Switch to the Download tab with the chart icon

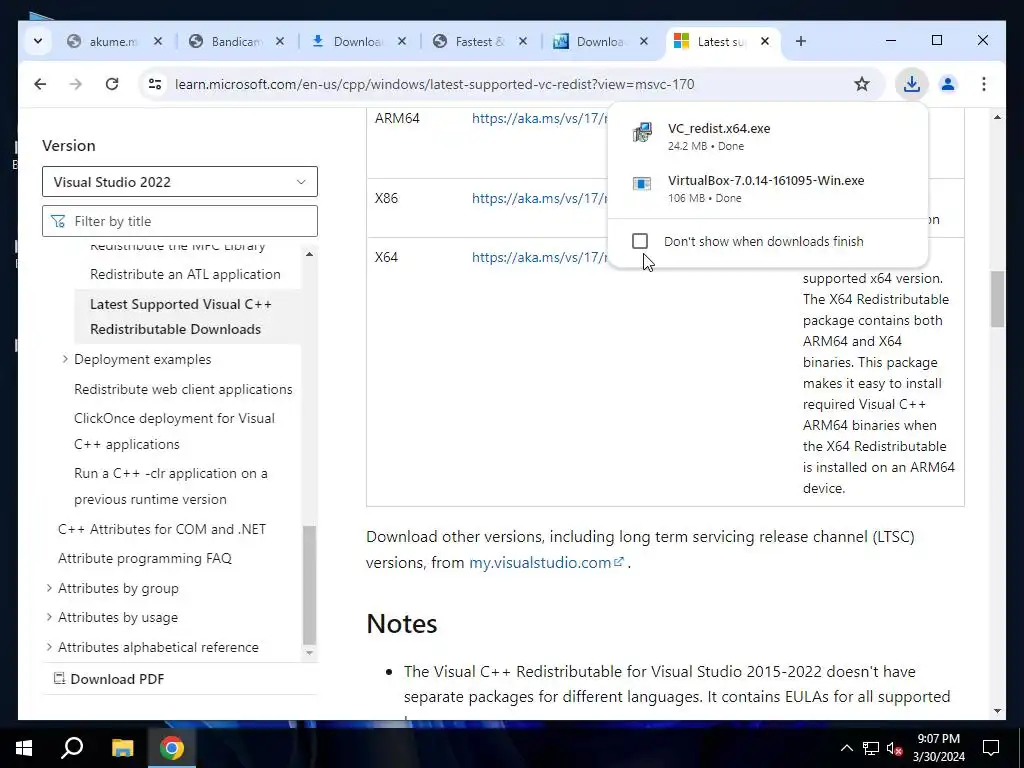(x=601, y=41)
